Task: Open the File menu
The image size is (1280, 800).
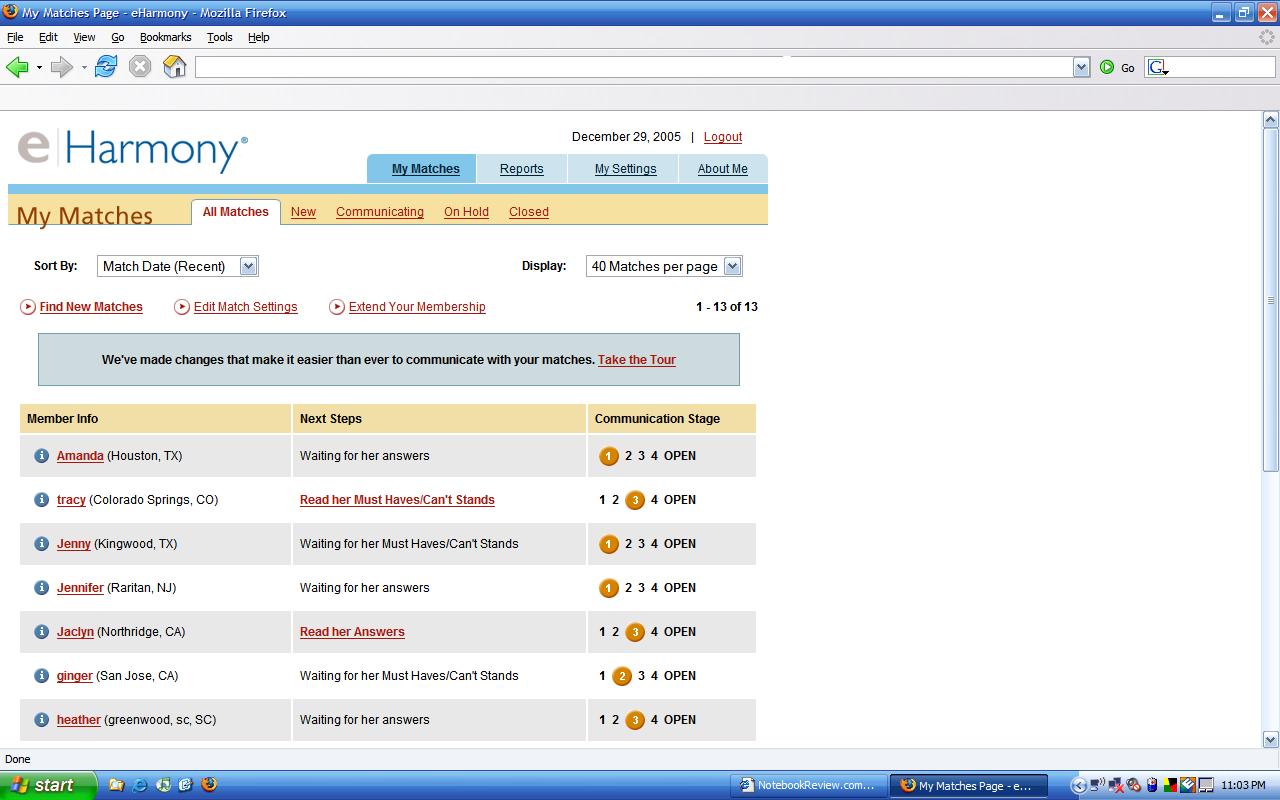Action: [15, 37]
